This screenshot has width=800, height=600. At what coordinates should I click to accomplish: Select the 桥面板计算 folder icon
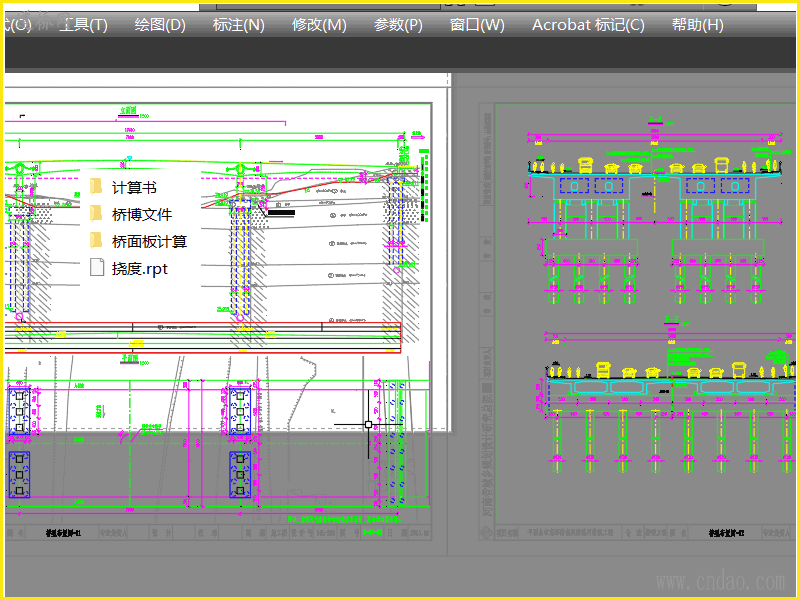(96, 240)
